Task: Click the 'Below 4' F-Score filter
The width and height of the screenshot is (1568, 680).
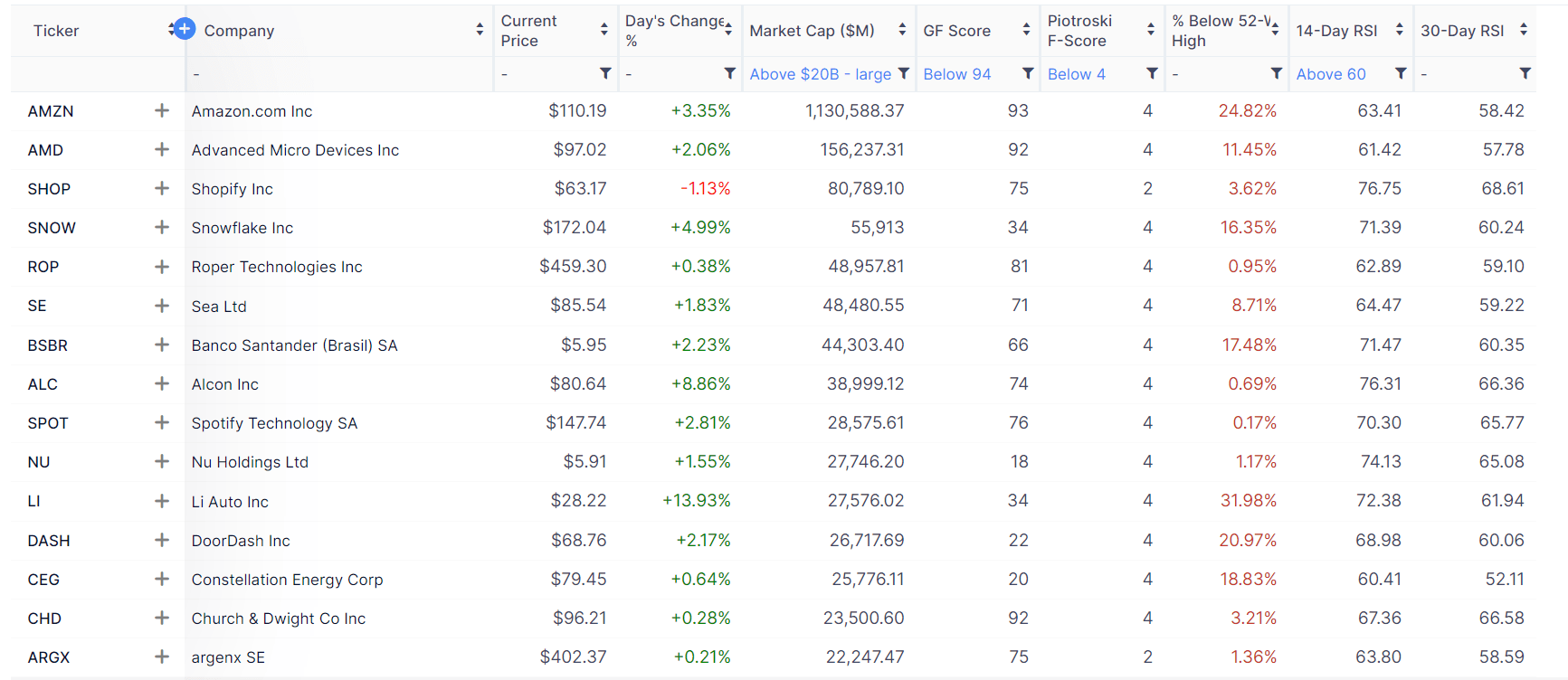Action: pos(1077,74)
